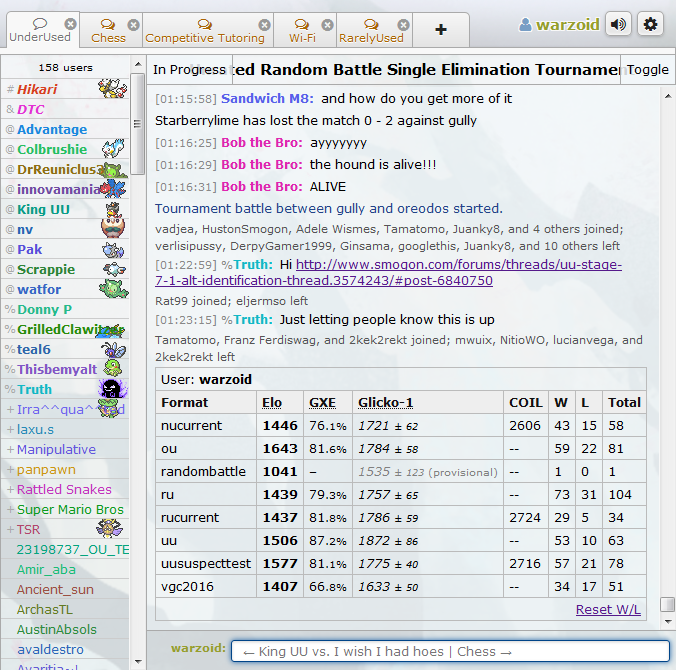Toggle the tournament panel
Screen dimensions: 676x670
click(647, 70)
